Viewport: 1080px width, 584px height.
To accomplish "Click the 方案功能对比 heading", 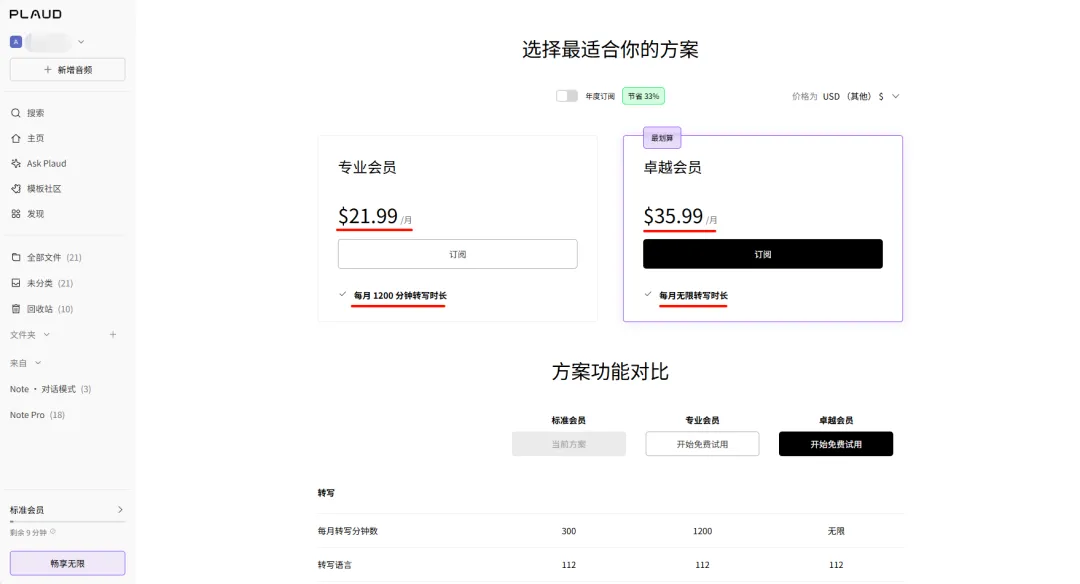I will 610,372.
